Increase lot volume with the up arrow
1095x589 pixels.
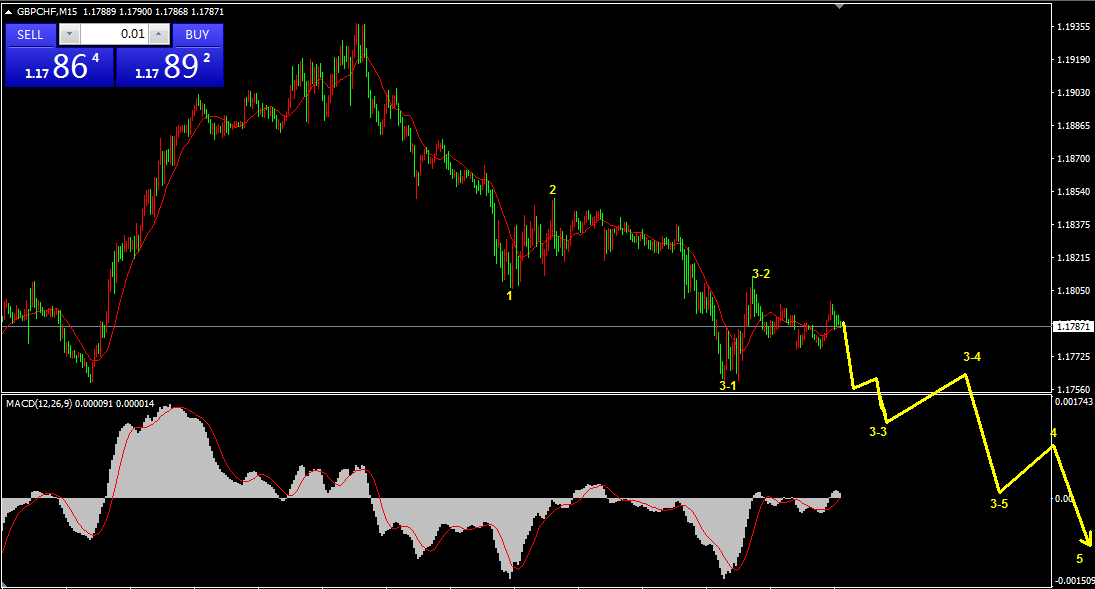(159, 34)
